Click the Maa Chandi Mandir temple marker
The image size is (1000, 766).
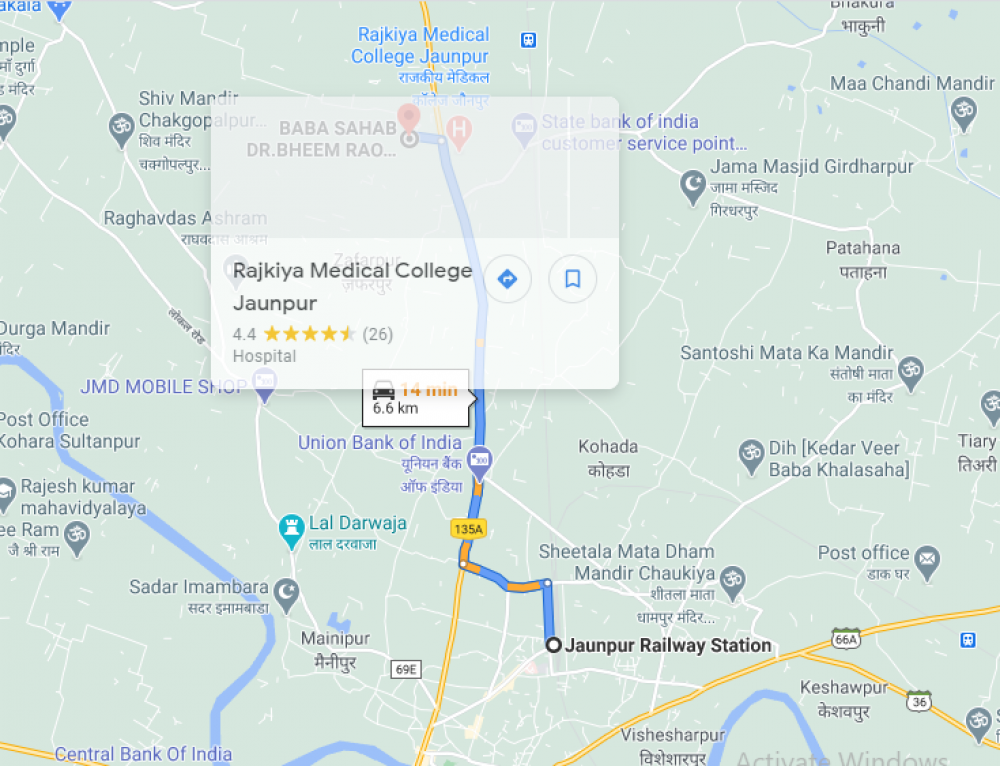tap(964, 114)
